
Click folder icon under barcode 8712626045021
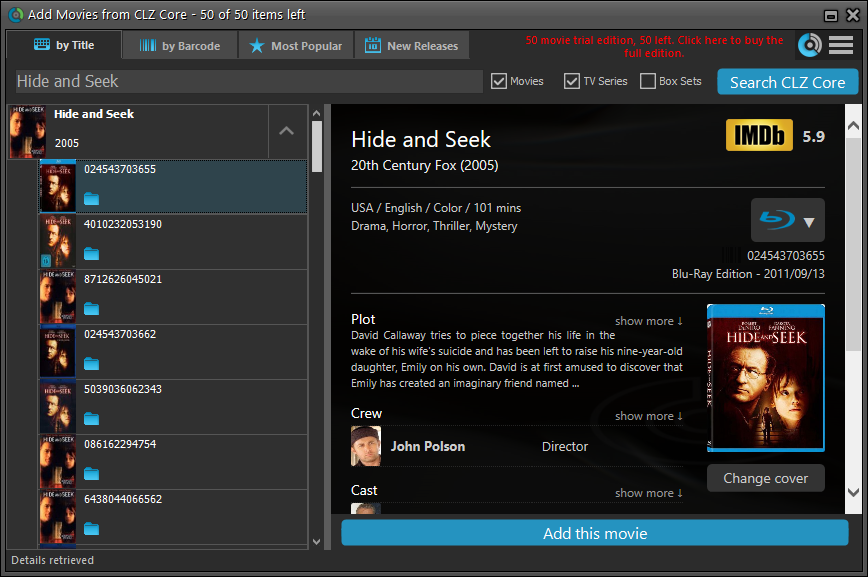point(92,309)
